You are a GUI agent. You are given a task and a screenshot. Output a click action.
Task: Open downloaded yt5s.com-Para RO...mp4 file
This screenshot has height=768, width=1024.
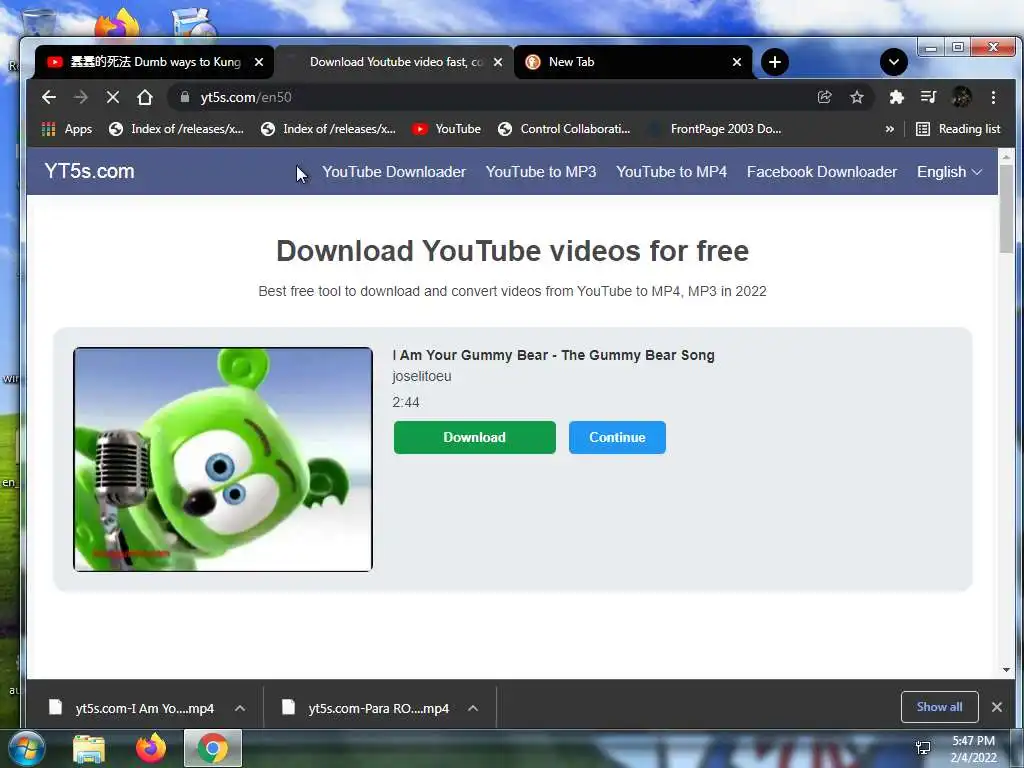click(x=367, y=708)
